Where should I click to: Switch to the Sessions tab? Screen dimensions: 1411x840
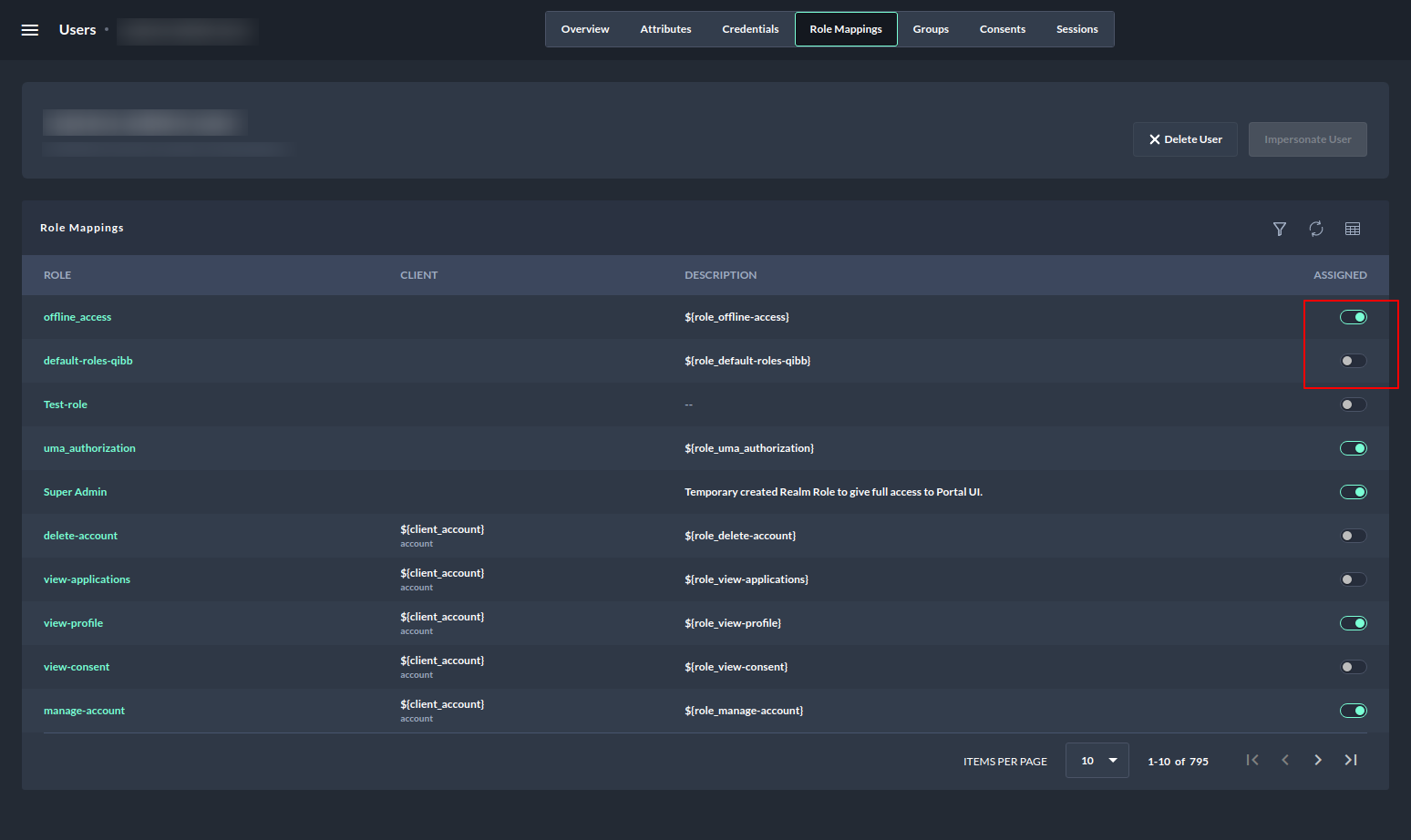[1076, 29]
